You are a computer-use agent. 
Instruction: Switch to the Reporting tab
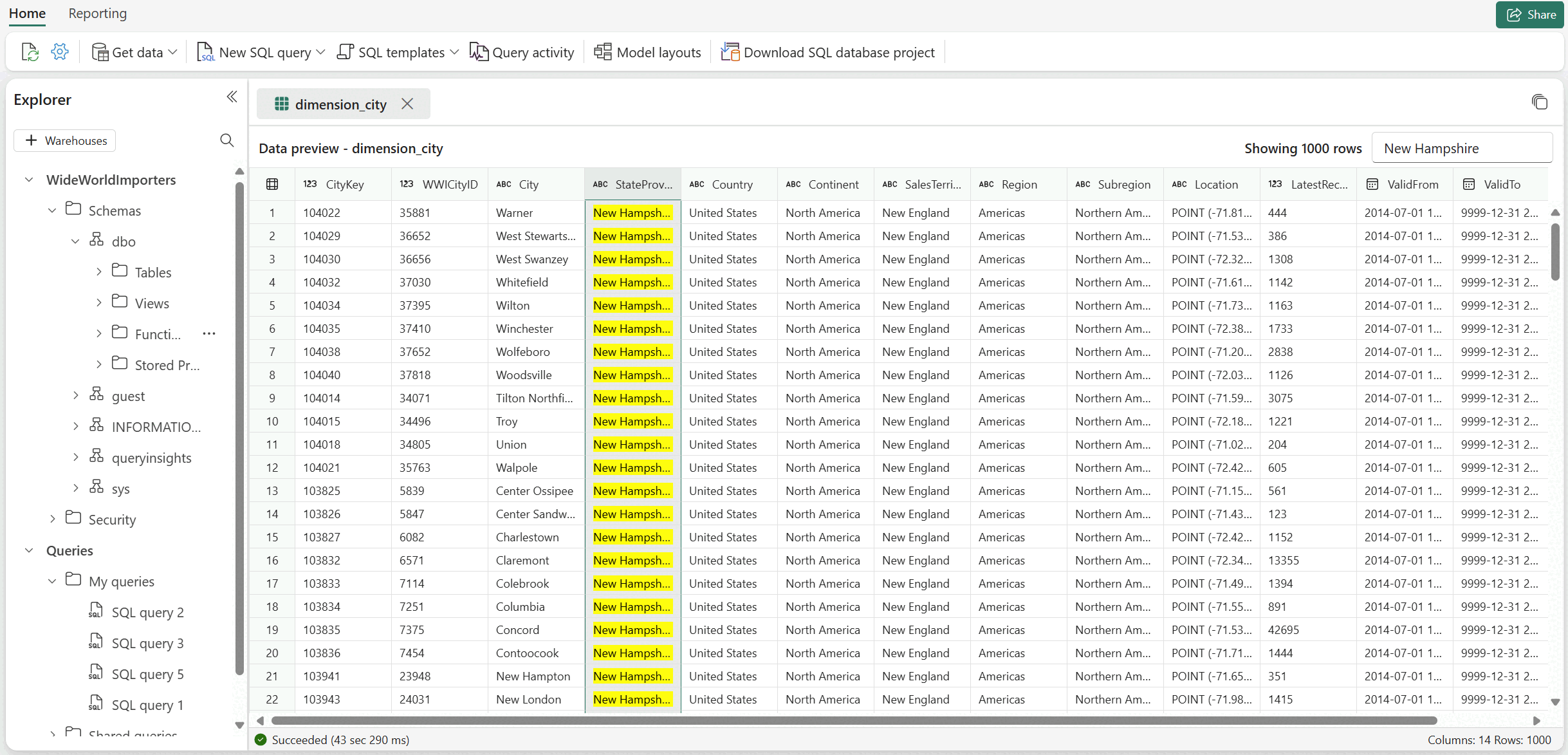pos(98,14)
